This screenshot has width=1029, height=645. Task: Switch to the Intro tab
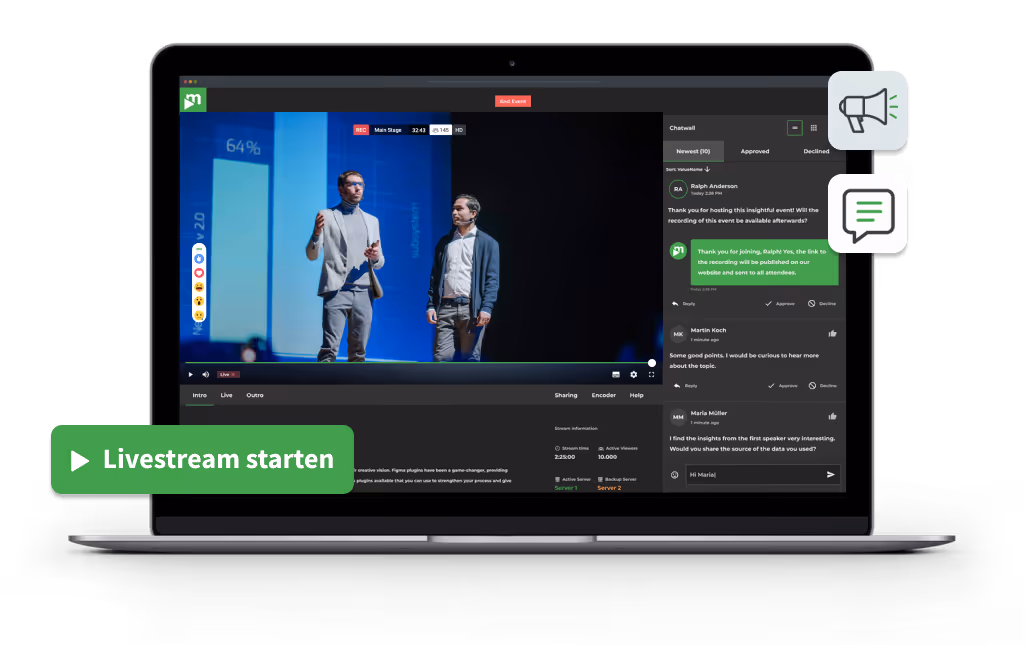point(200,395)
